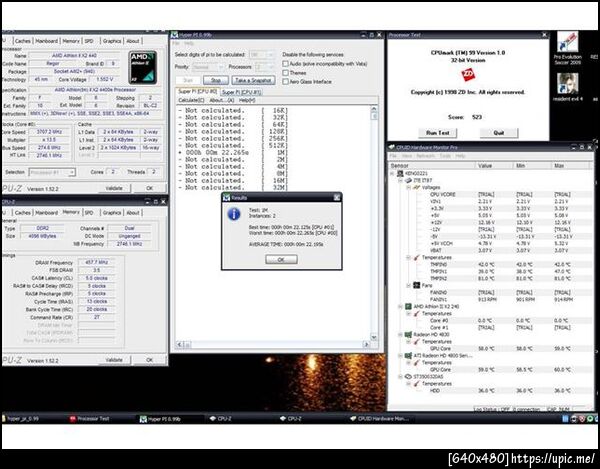This screenshot has width=600, height=469.
Task: Open Graphics tab in memory CPU-Z window
Action: pyautogui.click(x=112, y=212)
